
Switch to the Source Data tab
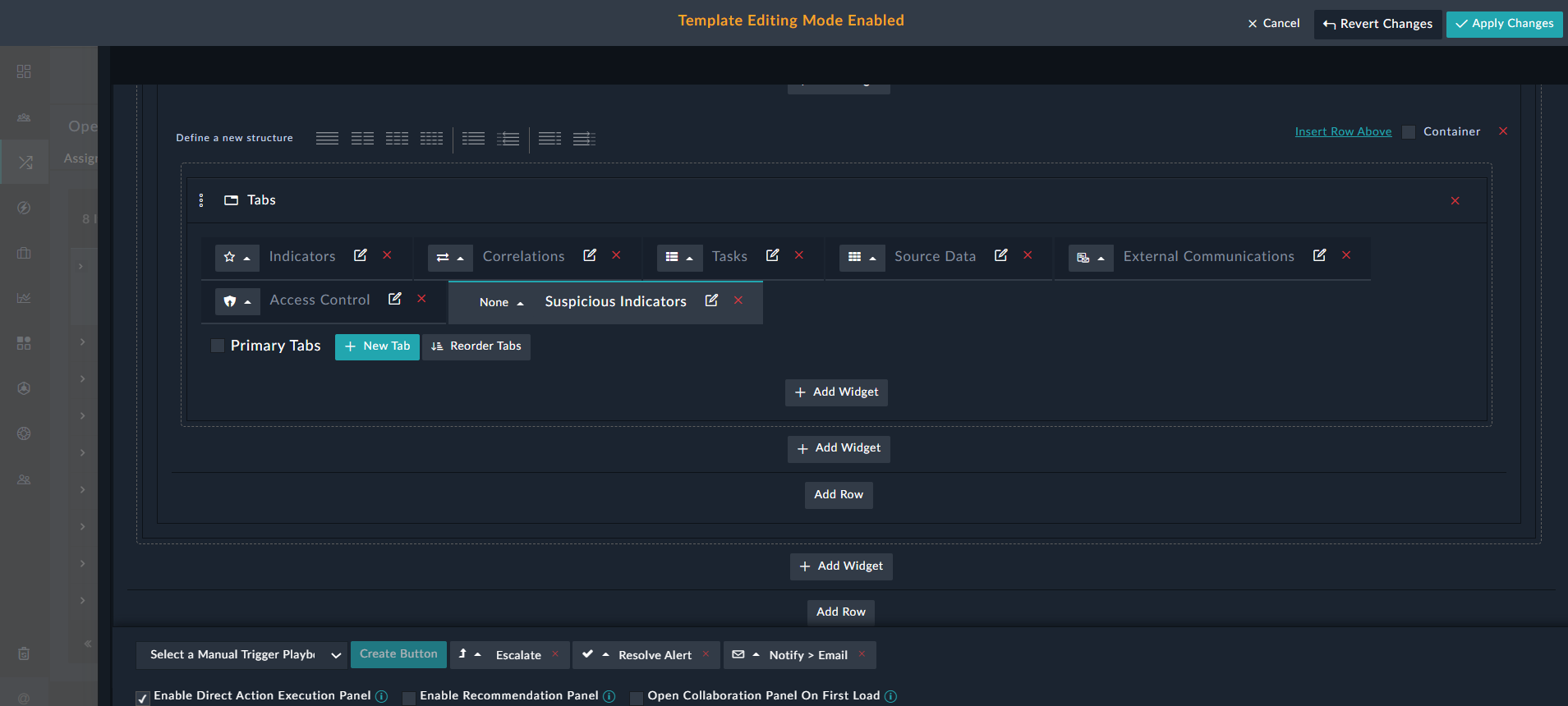(x=936, y=256)
